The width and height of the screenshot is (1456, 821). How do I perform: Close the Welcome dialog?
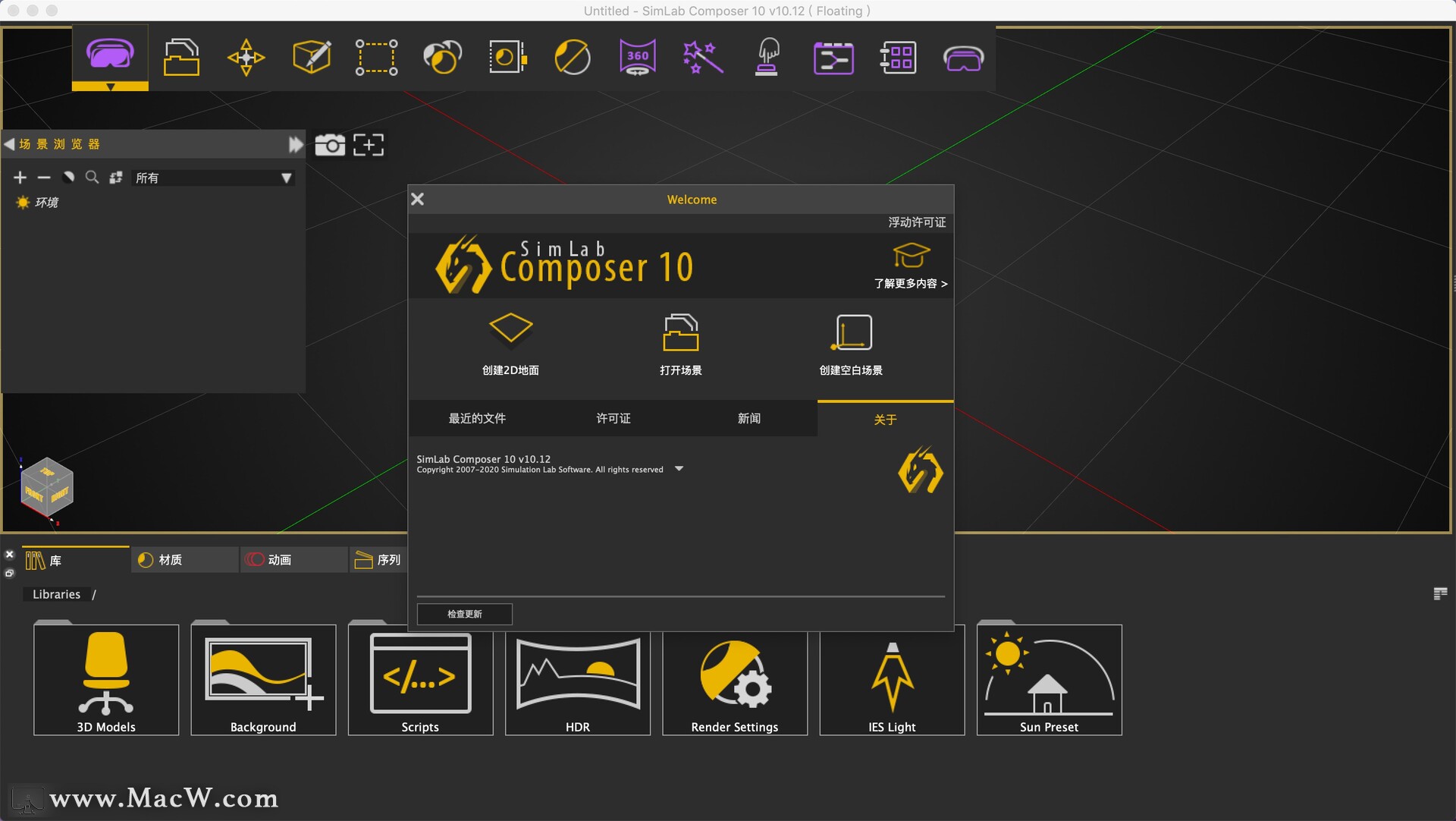coord(417,199)
